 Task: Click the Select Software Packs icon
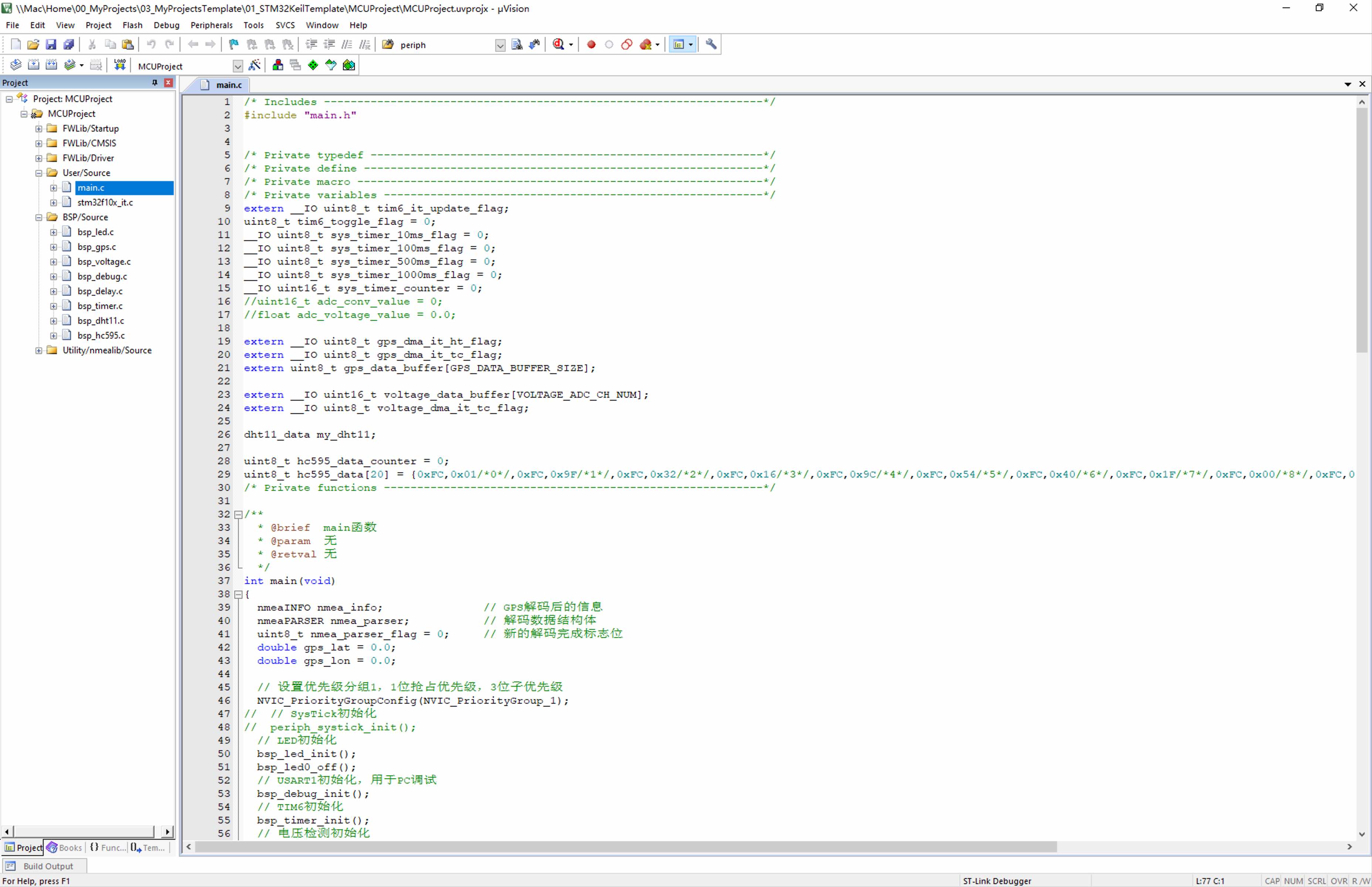(330, 65)
